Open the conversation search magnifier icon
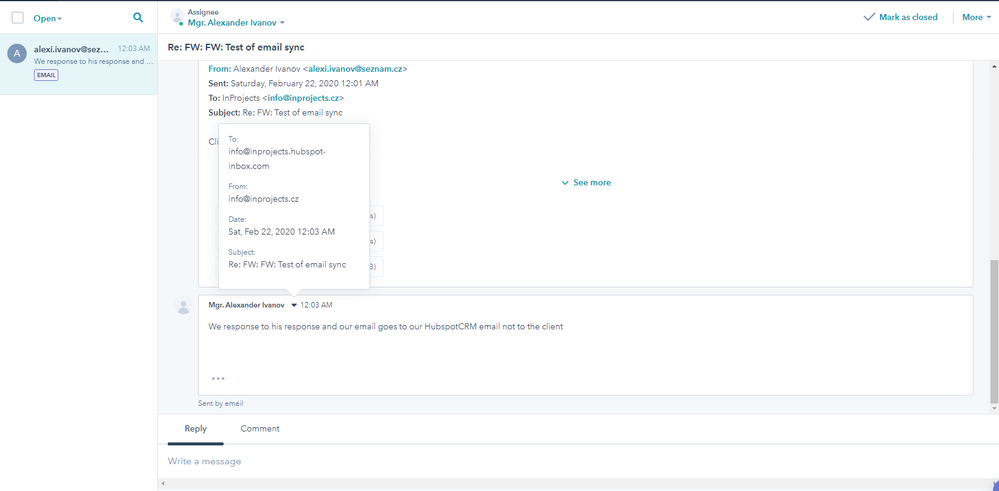Screen dimensions: 999x491 pyautogui.click(x=138, y=18)
